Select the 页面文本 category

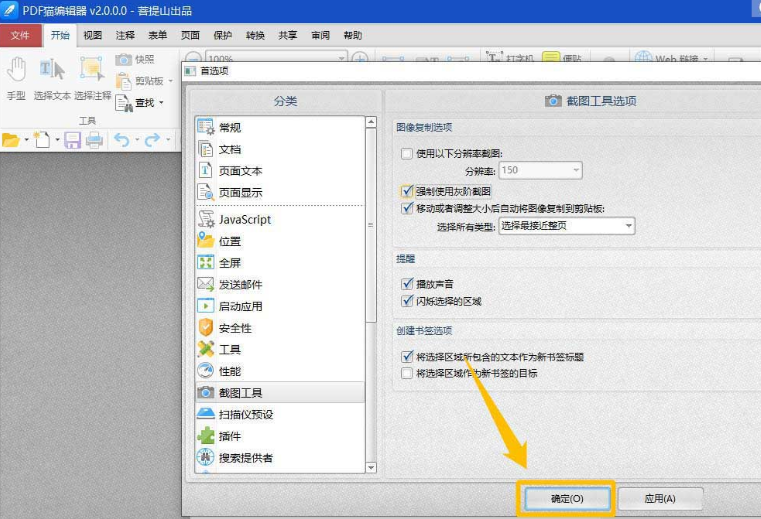(x=280, y=171)
